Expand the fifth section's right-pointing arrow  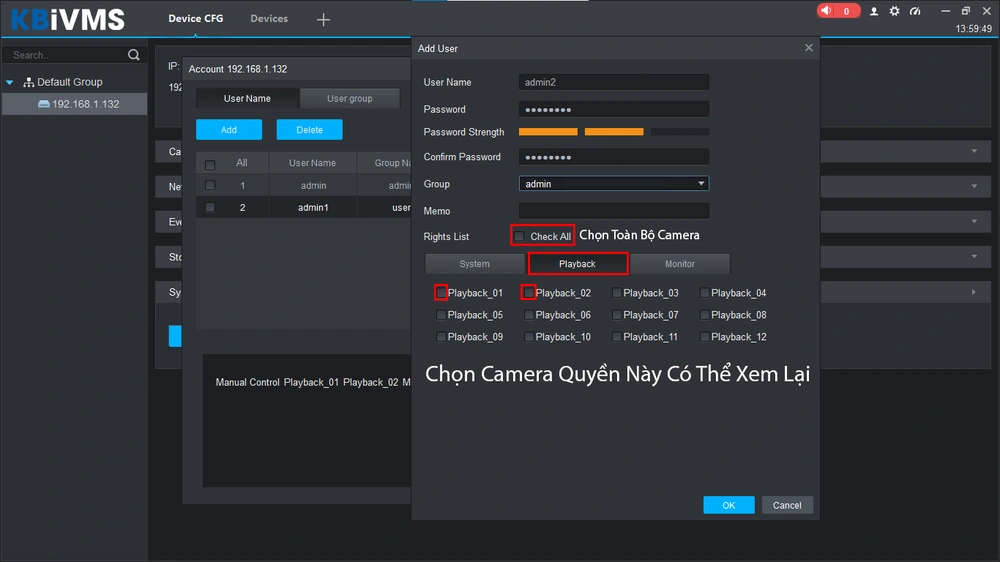pos(974,292)
